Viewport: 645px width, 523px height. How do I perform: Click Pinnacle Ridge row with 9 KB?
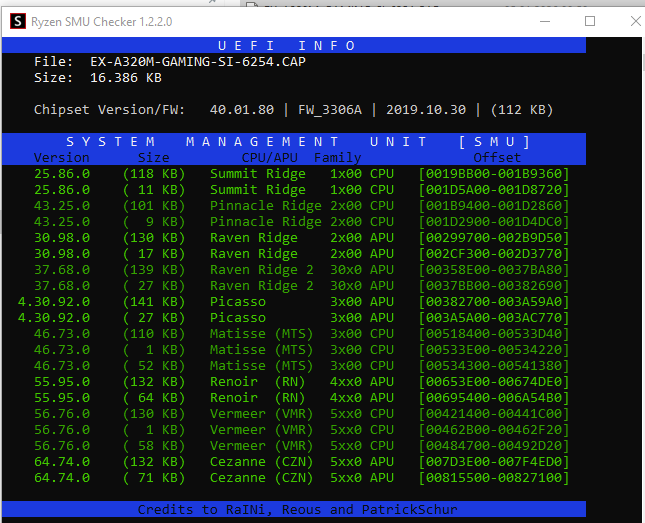point(302,222)
